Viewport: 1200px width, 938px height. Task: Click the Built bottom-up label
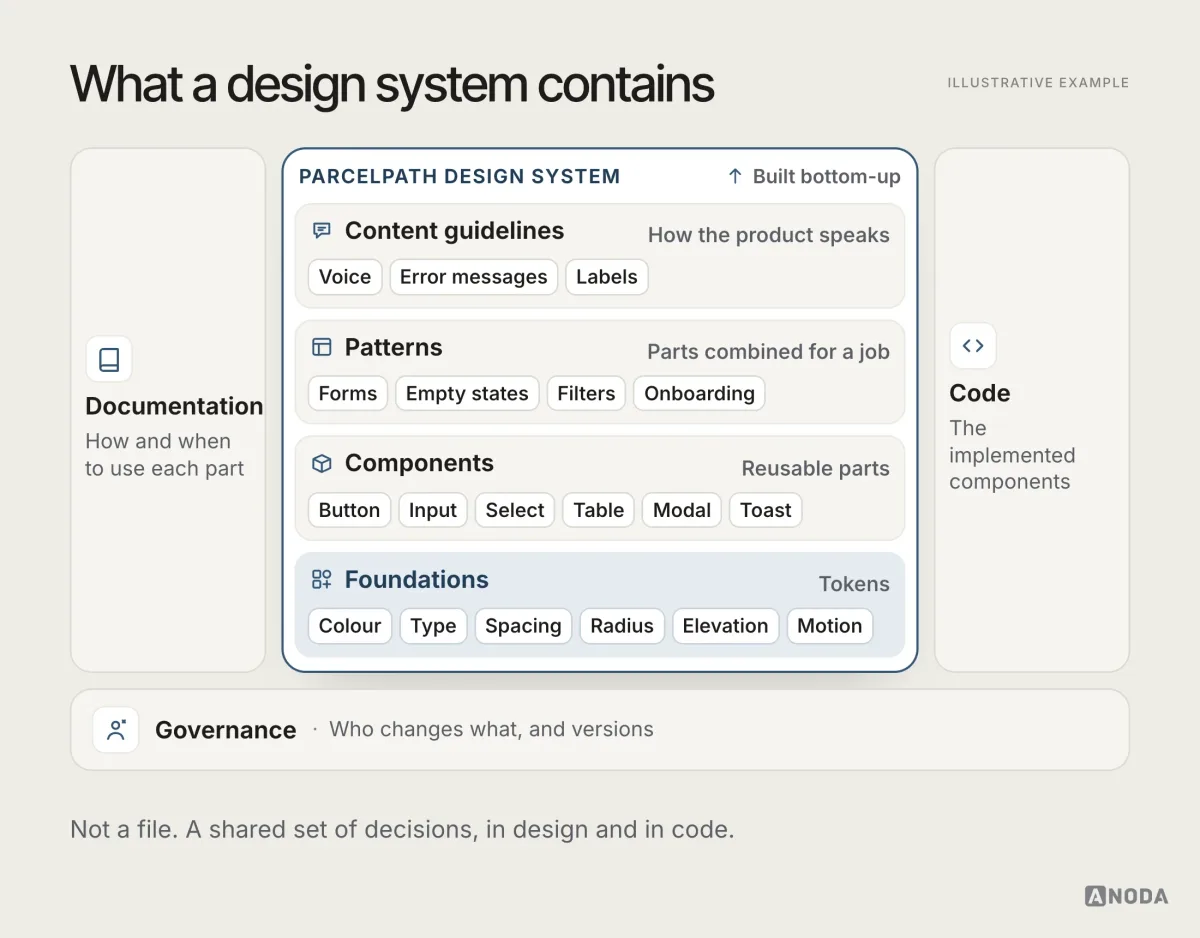(827, 177)
